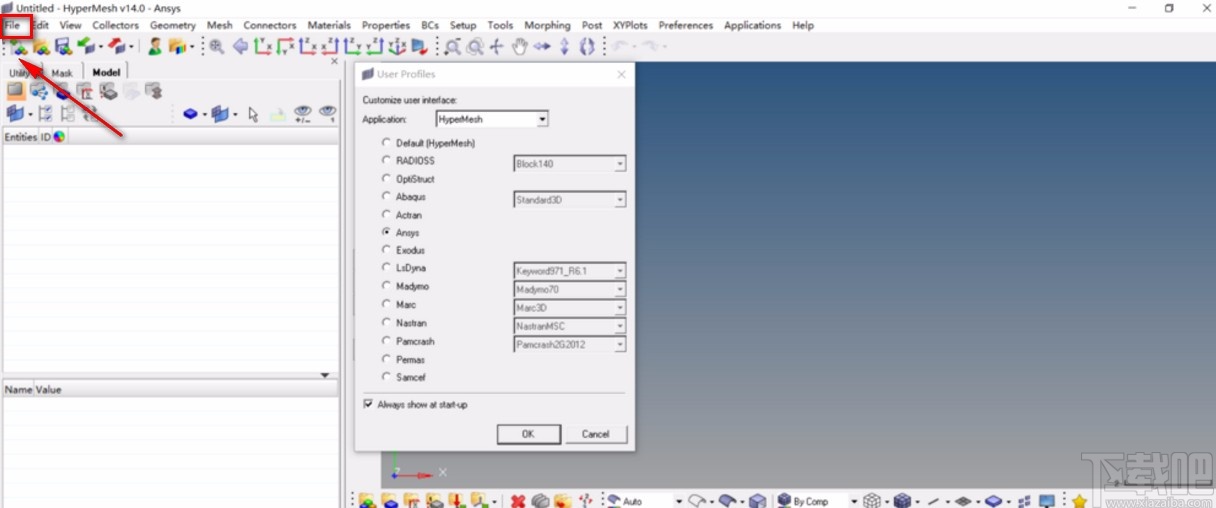Click the Save Model toolbar icon
The width and height of the screenshot is (1216, 508).
(63, 46)
